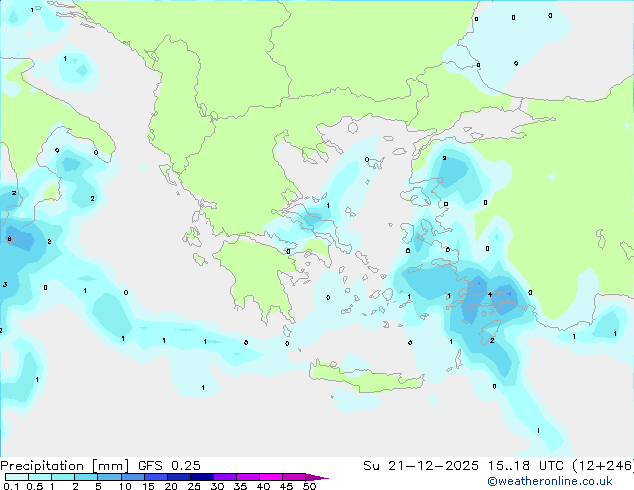The height and width of the screenshot is (490, 634).
Task: Click the 'Precipitation [mm]' title text
Action: (65, 466)
